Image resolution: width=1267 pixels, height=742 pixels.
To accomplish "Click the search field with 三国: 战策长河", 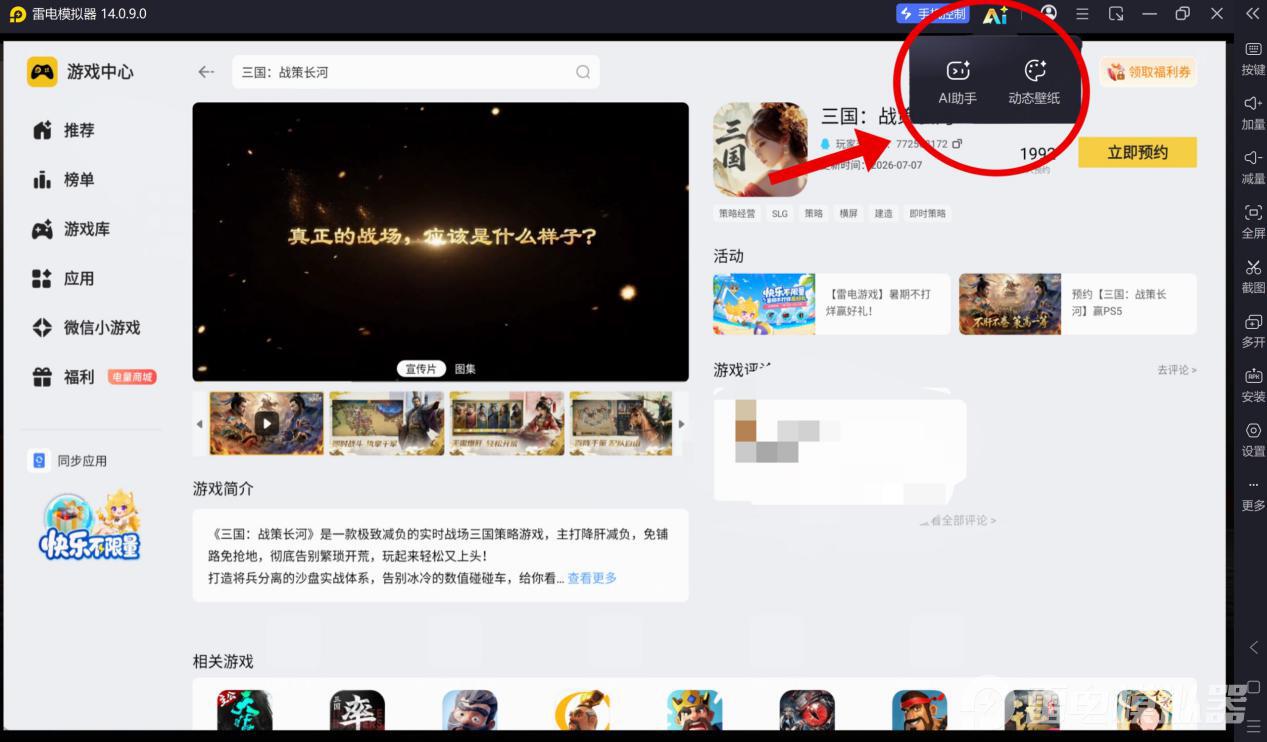I will coord(416,72).
